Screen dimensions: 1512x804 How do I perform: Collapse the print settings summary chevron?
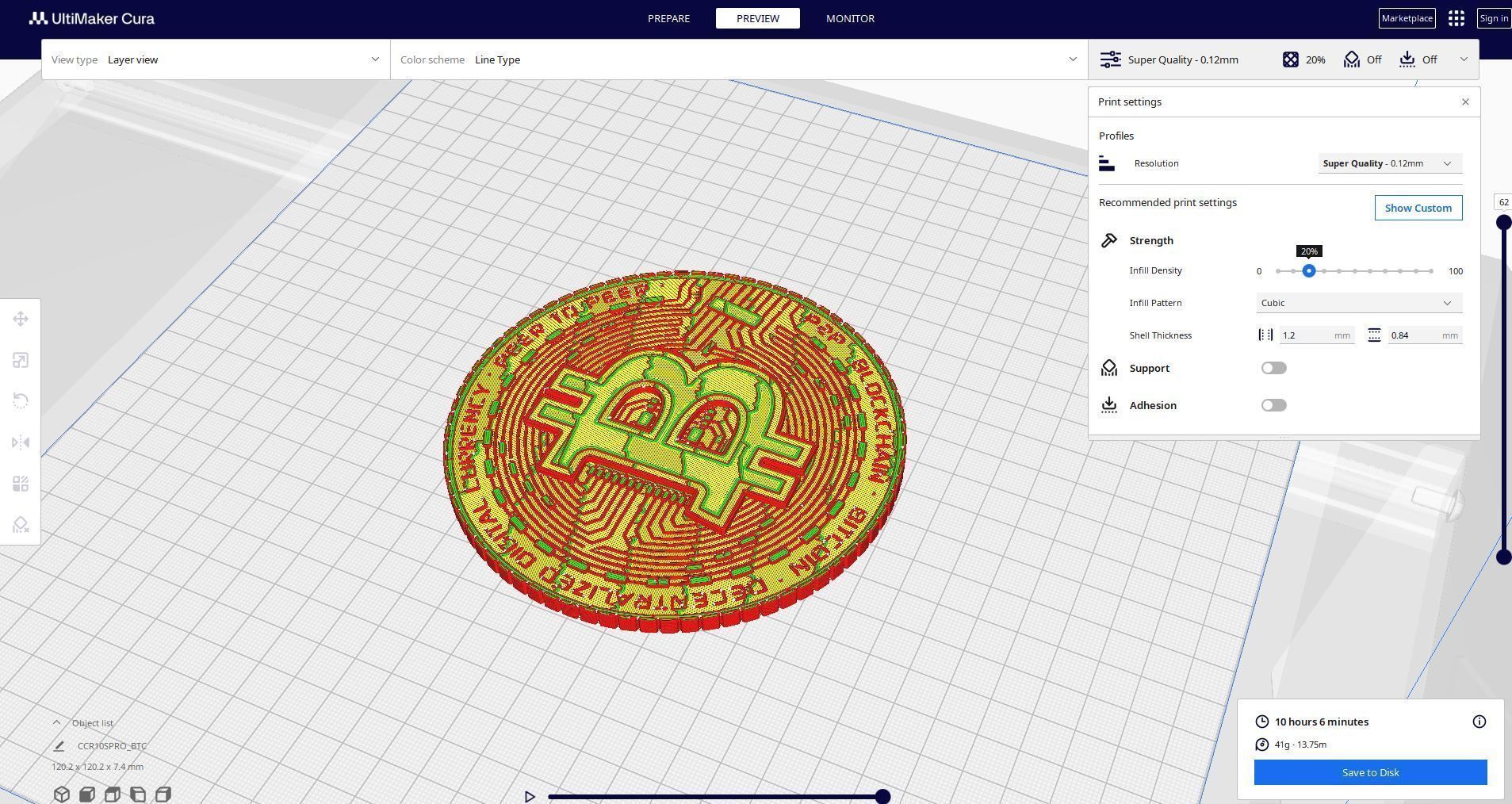click(1464, 59)
